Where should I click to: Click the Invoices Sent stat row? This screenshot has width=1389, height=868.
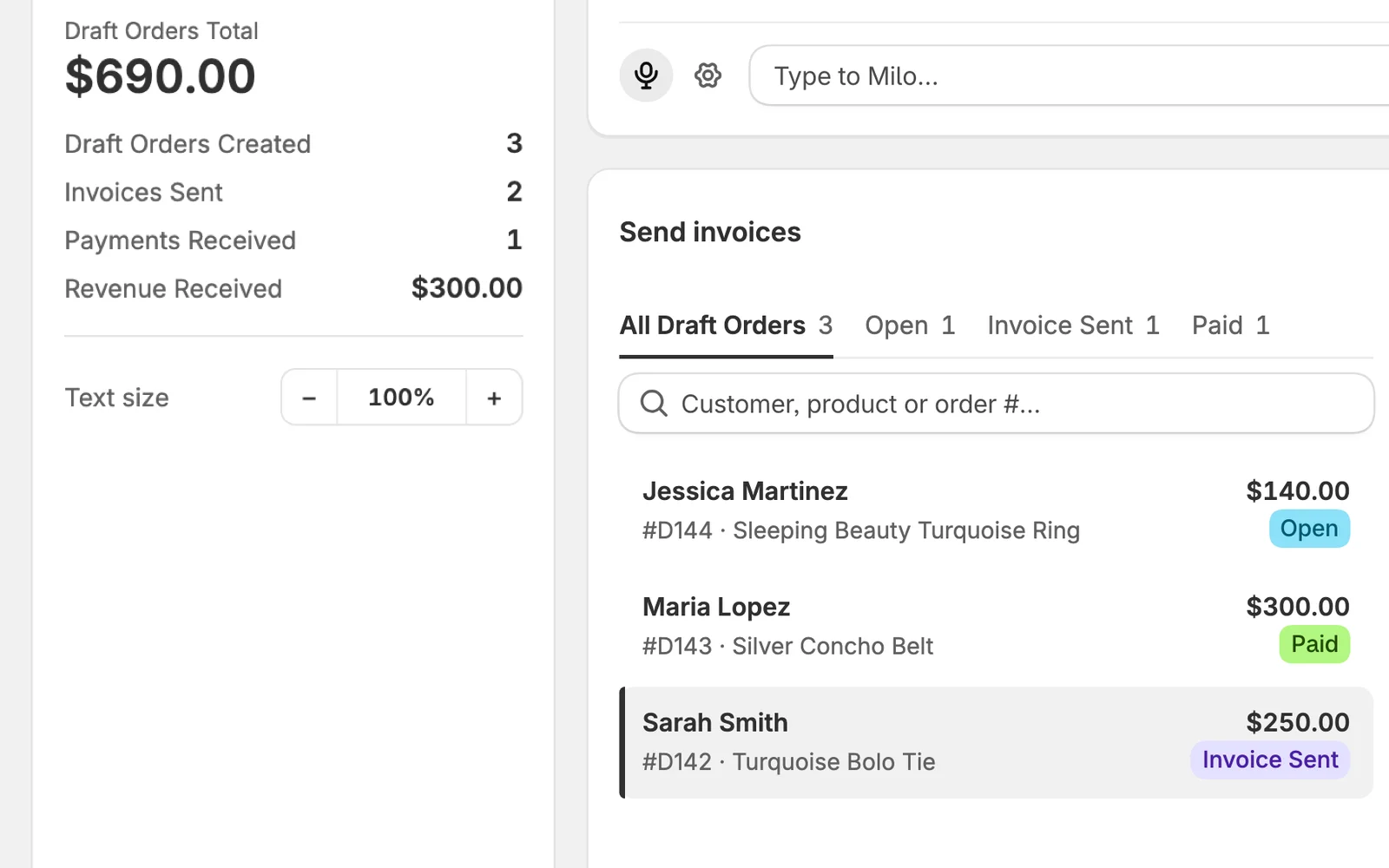[x=293, y=192]
